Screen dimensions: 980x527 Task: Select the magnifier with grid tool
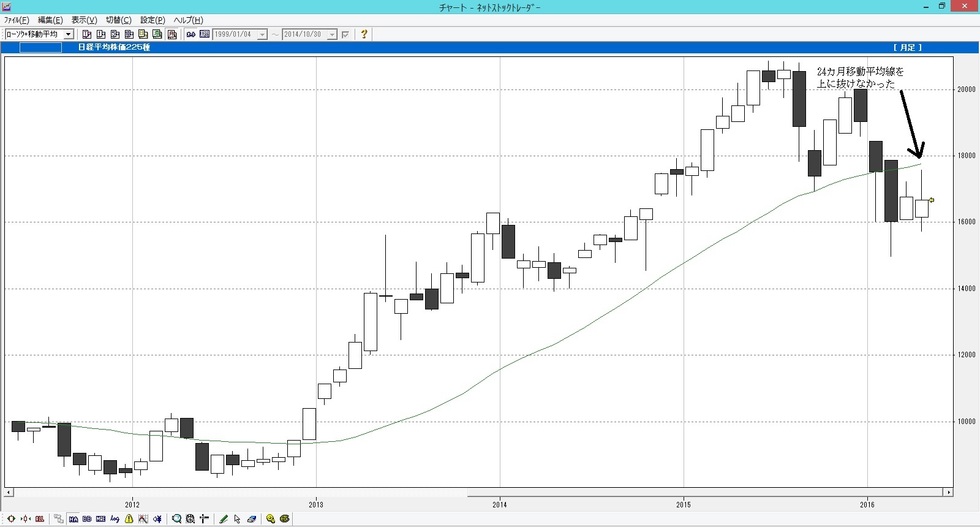(191, 519)
